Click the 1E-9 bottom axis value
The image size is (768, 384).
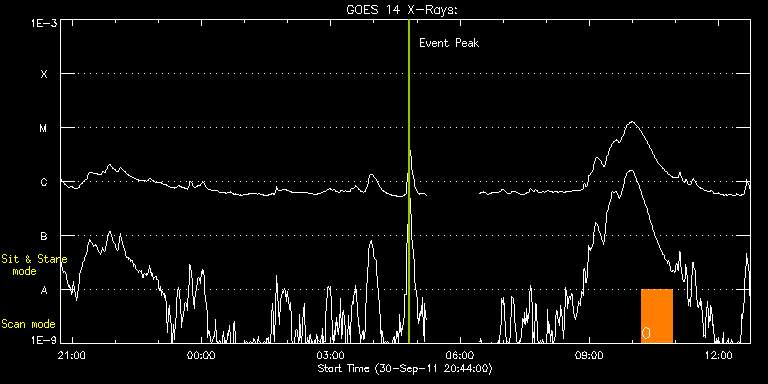pyautogui.click(x=41, y=339)
